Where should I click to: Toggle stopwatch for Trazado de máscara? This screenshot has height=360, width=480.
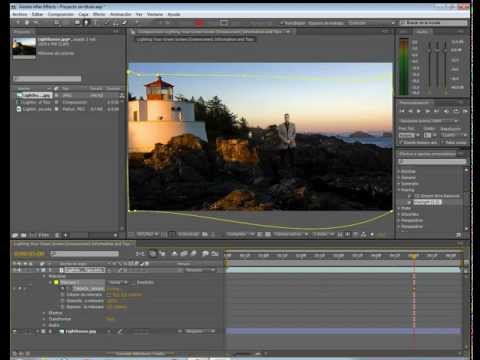tap(62, 289)
